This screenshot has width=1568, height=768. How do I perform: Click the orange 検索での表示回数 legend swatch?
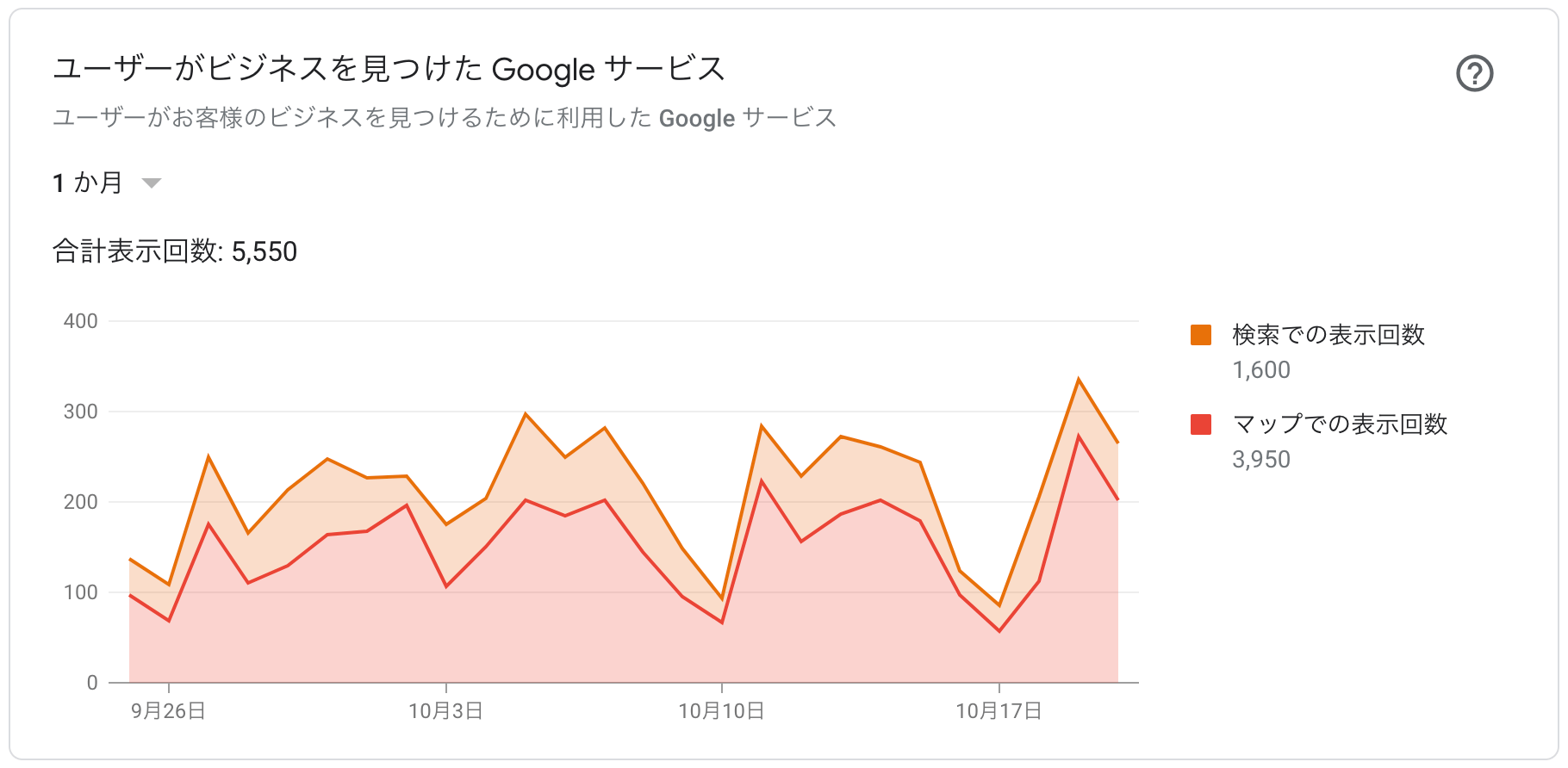(x=1201, y=335)
